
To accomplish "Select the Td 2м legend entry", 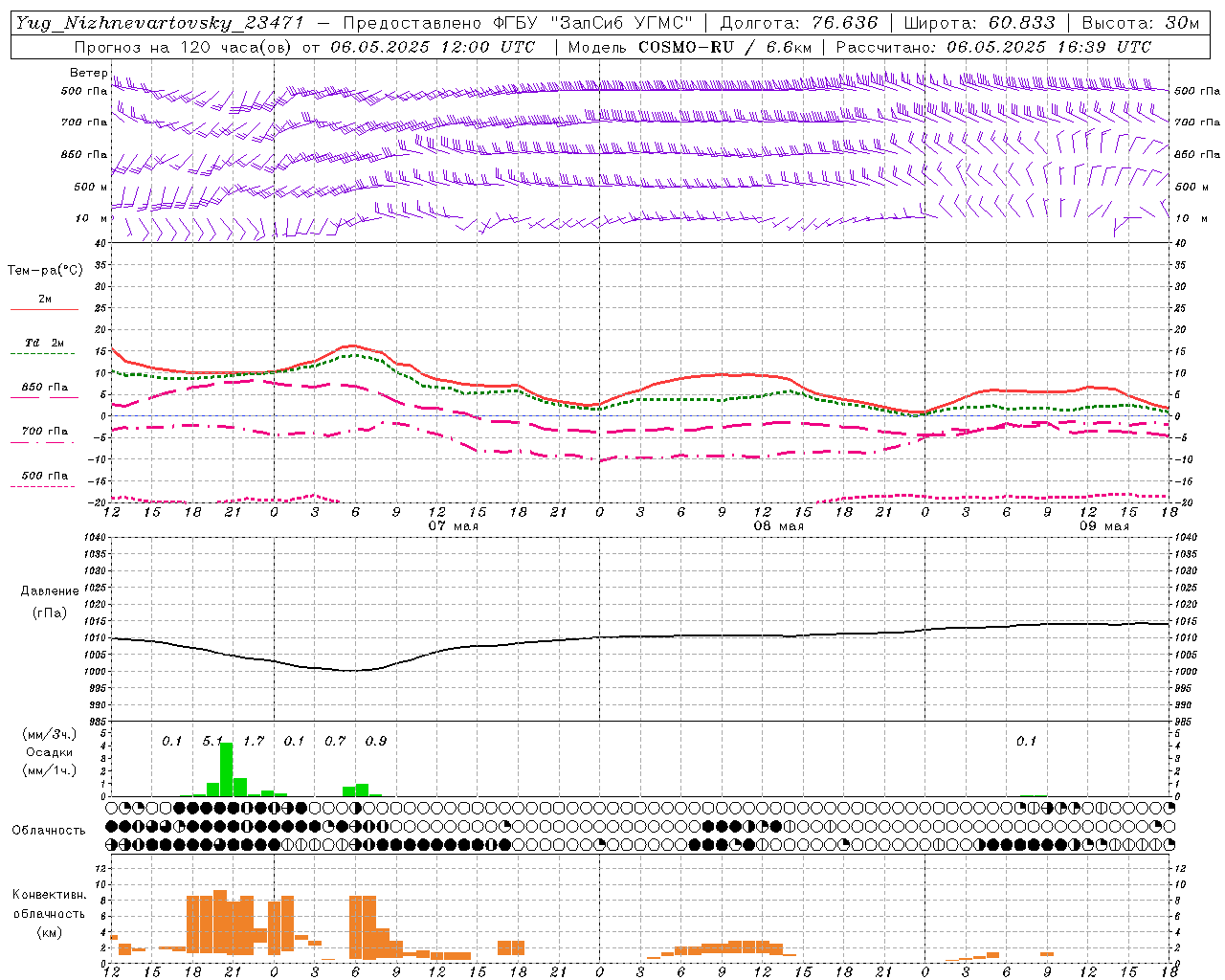I will click(x=45, y=343).
